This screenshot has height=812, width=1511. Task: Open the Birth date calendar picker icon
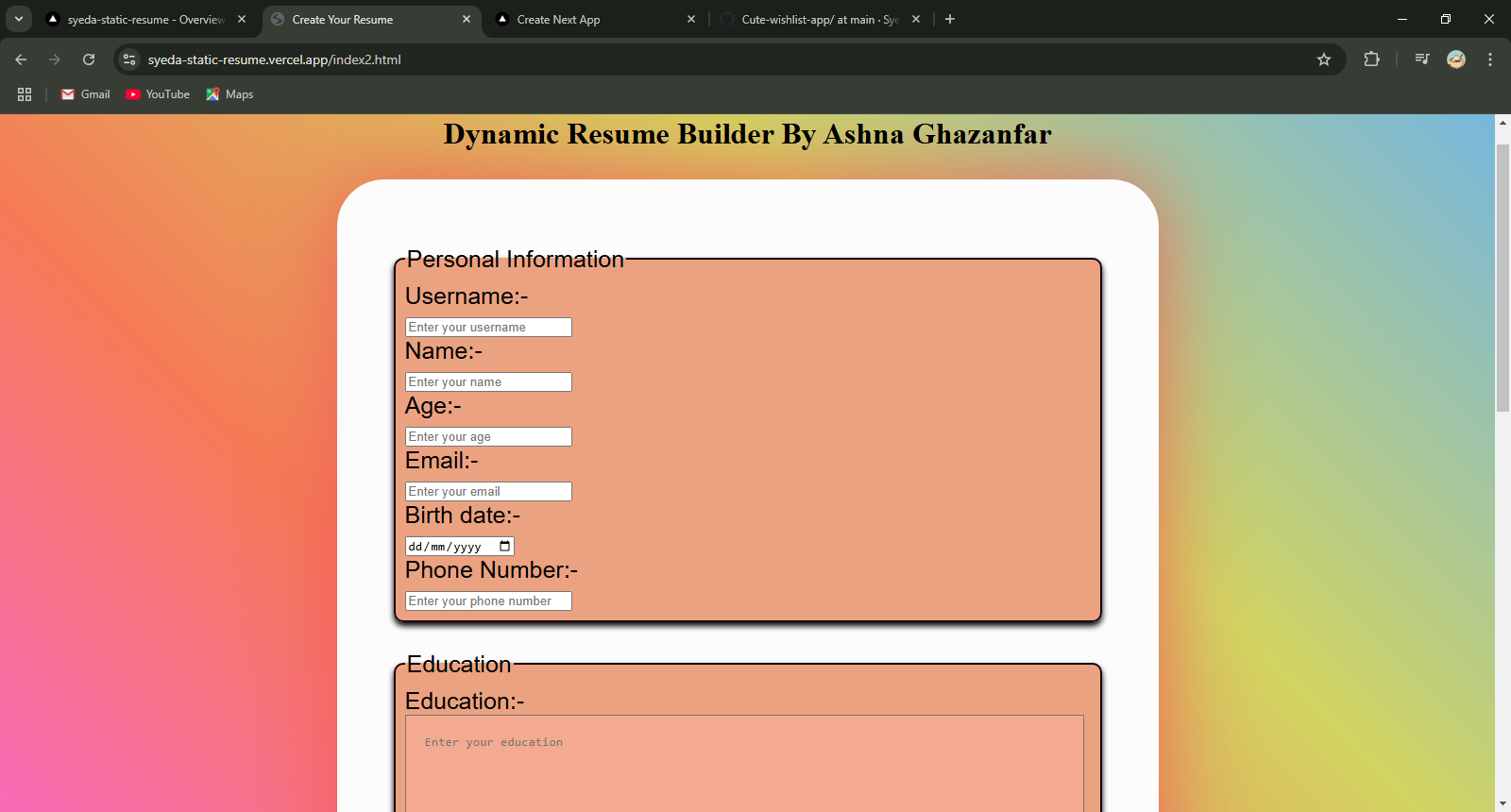point(505,546)
